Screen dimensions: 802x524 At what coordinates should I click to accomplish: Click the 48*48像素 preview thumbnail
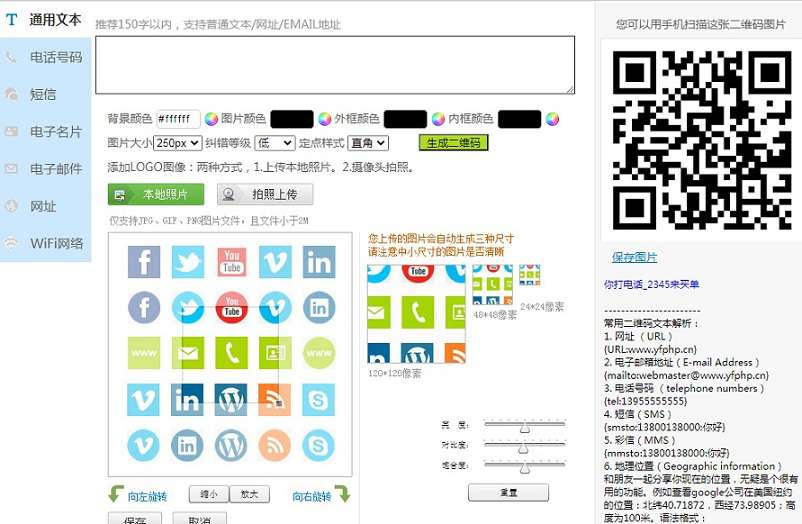492,285
